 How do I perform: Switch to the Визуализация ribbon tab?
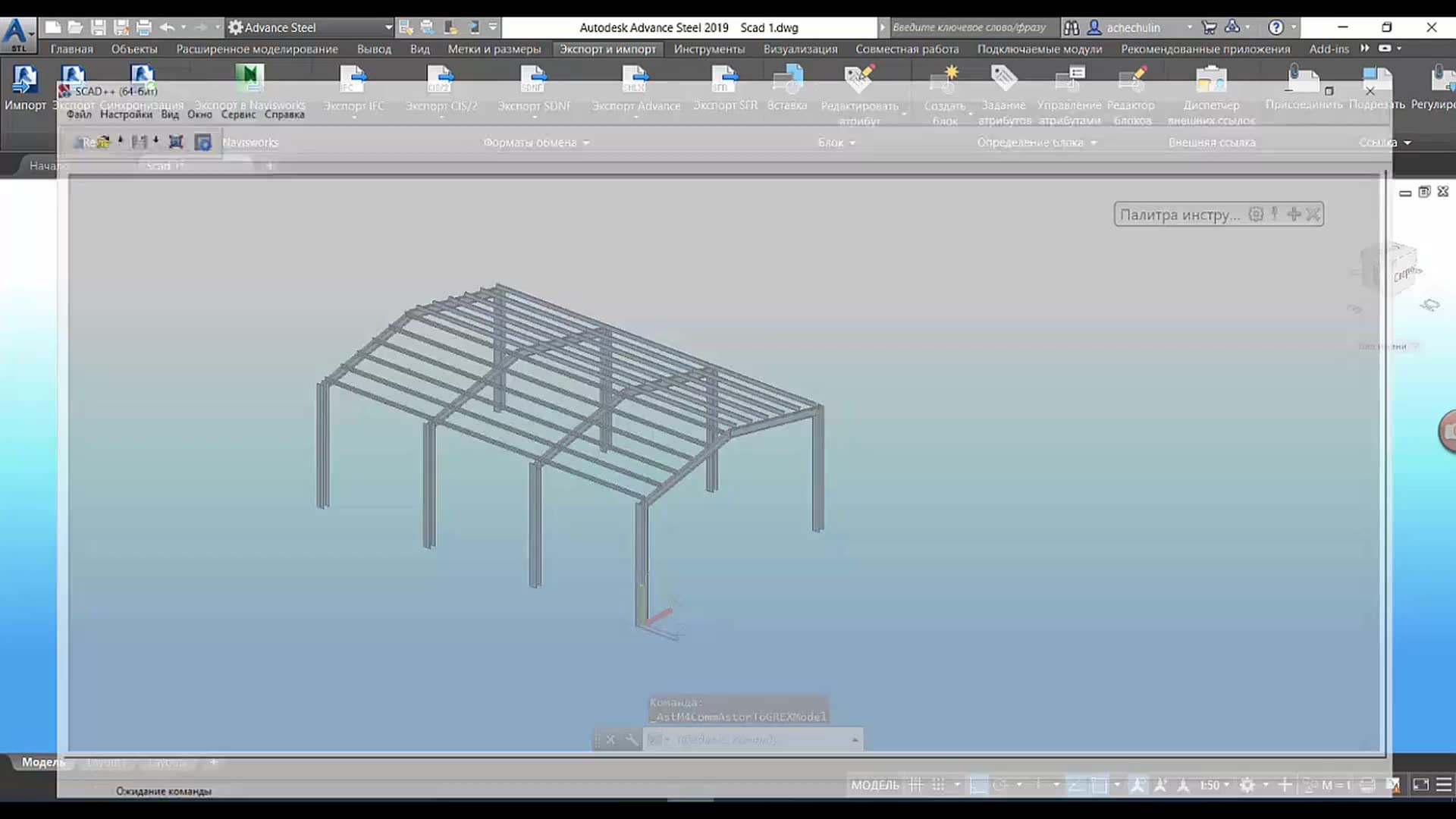pos(800,49)
